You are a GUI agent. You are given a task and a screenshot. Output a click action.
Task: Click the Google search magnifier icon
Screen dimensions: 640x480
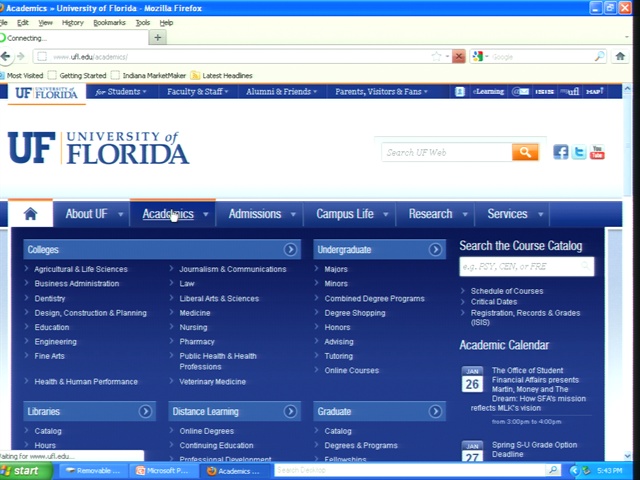599,56
